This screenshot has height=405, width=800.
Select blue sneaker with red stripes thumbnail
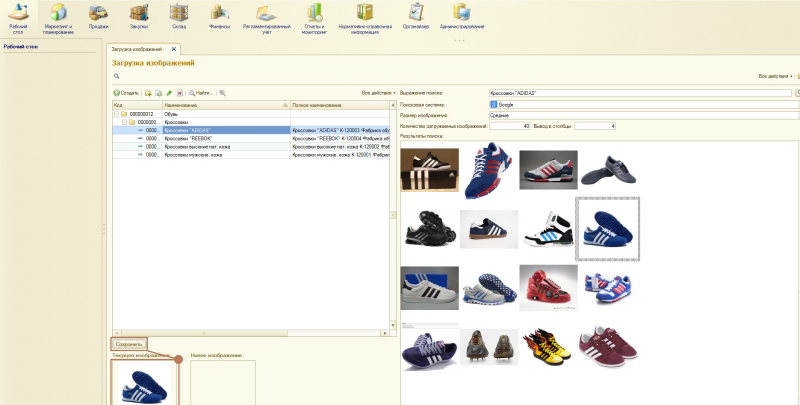(488, 170)
